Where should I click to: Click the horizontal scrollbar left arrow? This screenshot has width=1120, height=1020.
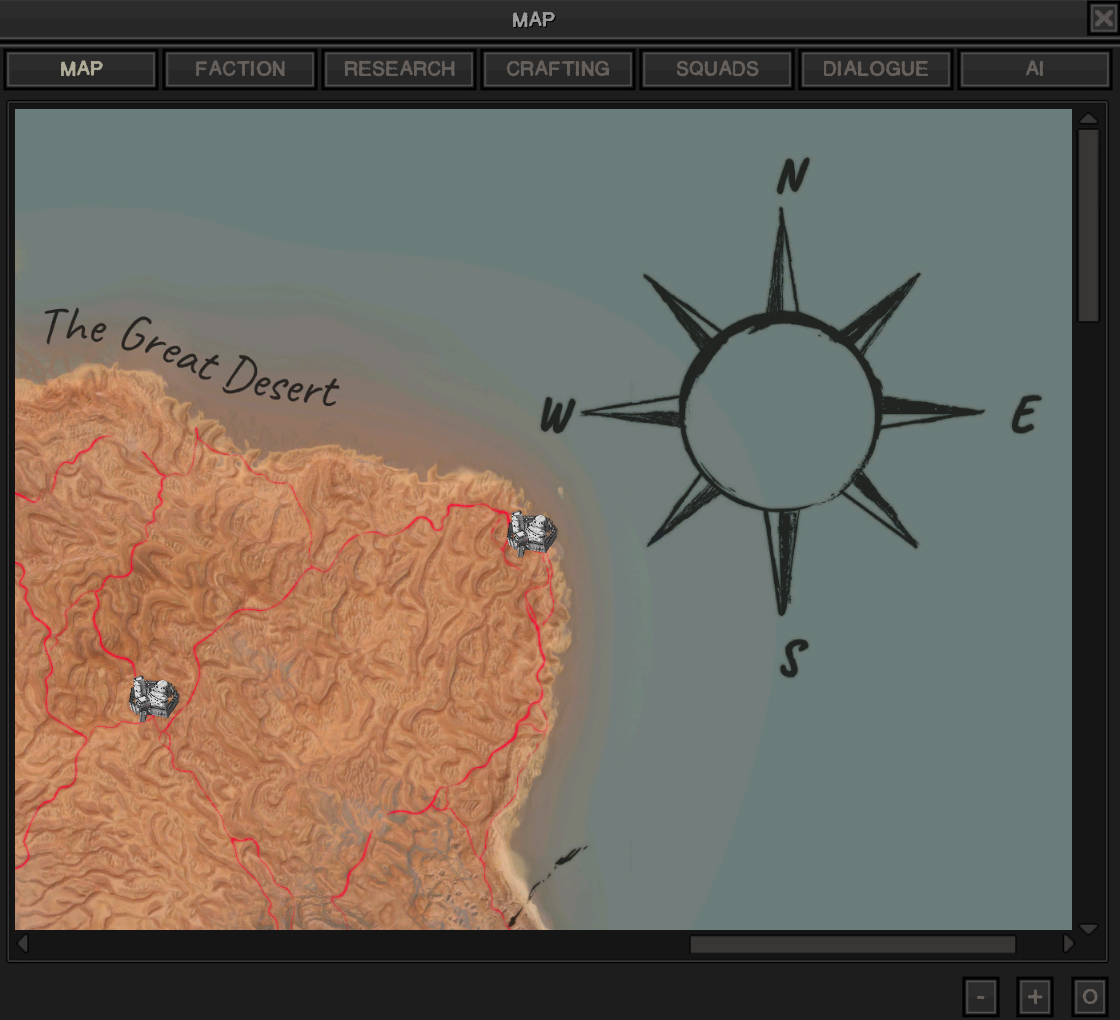coord(22,944)
